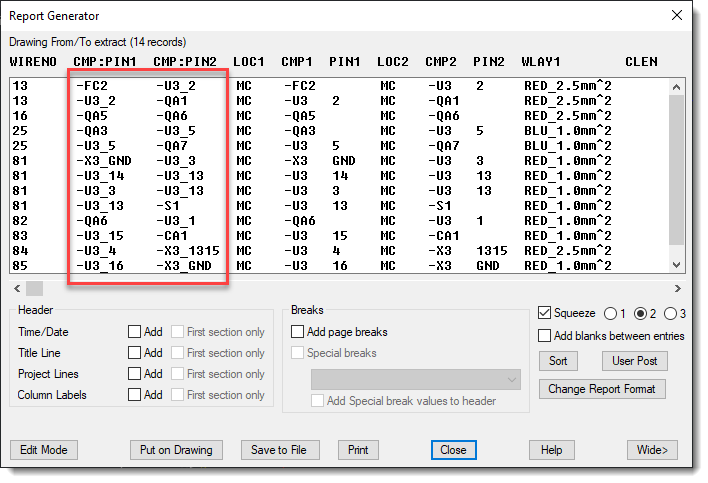The image size is (708, 483).
Task: Switch to Edit Mode
Action: point(44,450)
